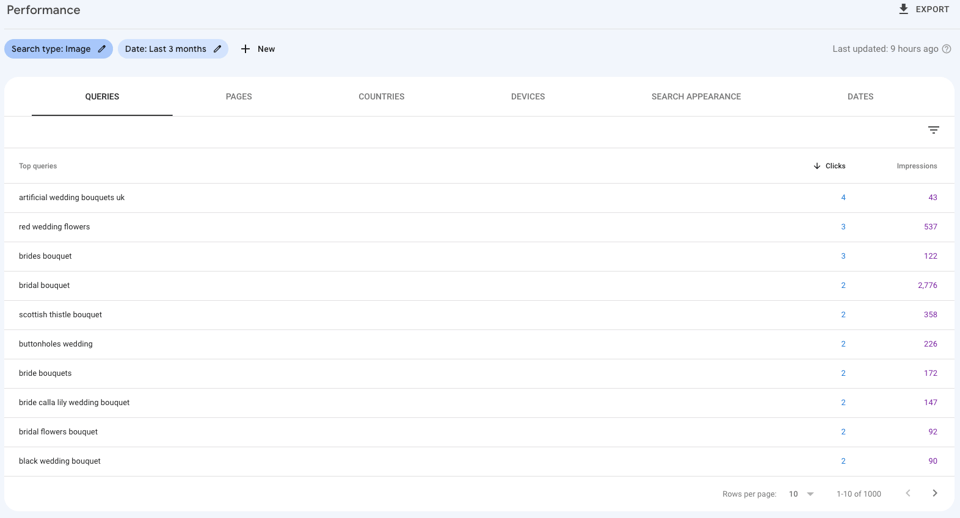
Task: Go to next page of results
Action: click(935, 494)
